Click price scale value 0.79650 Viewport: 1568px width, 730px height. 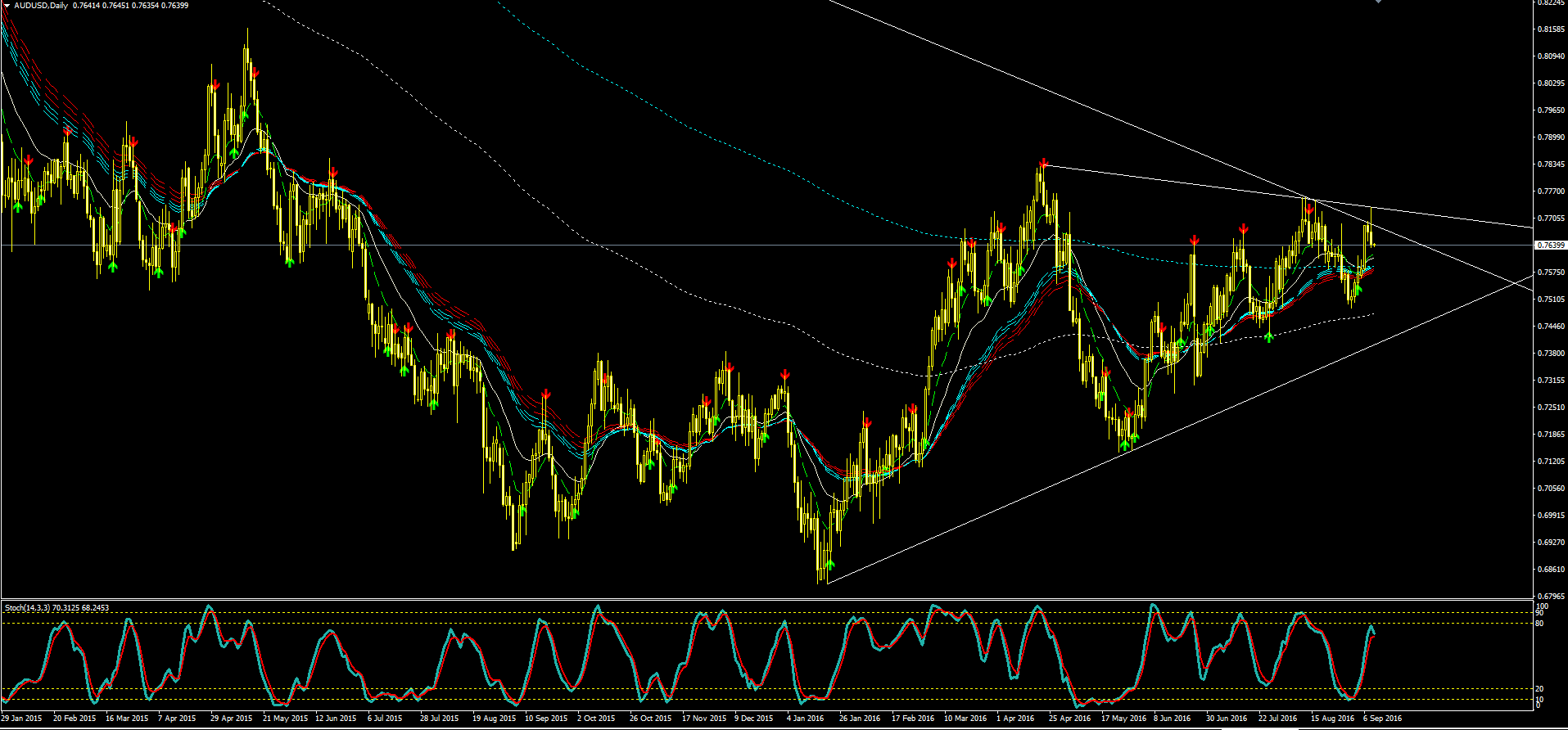click(x=1551, y=110)
